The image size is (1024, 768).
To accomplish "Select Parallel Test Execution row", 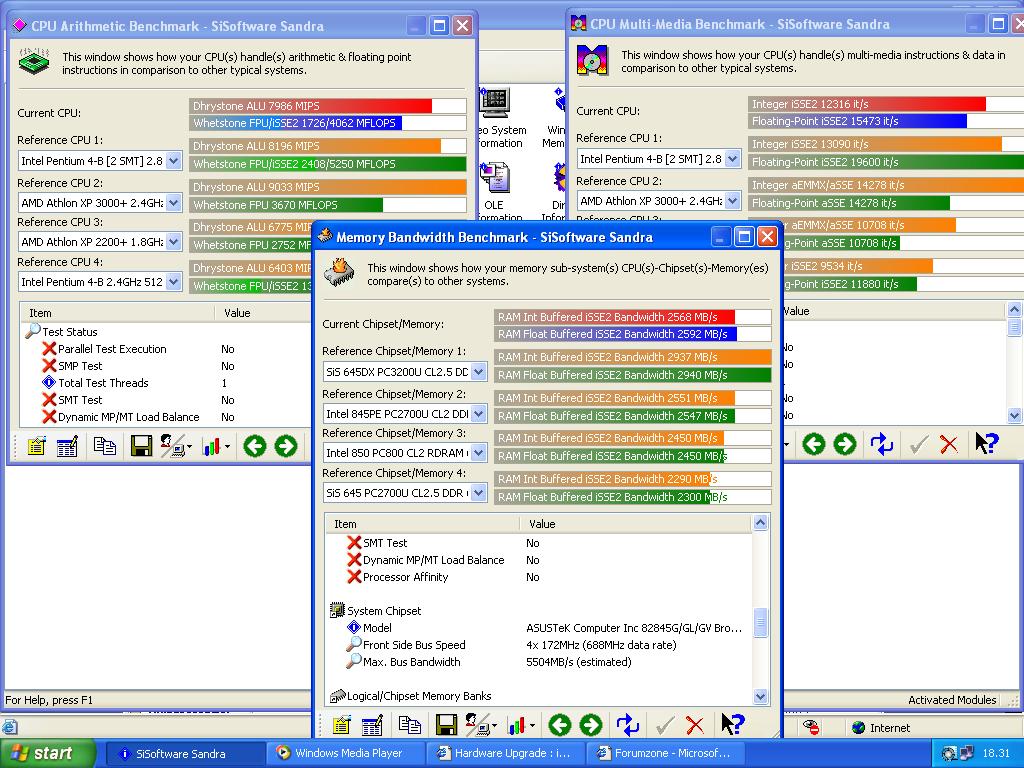I will (104, 349).
